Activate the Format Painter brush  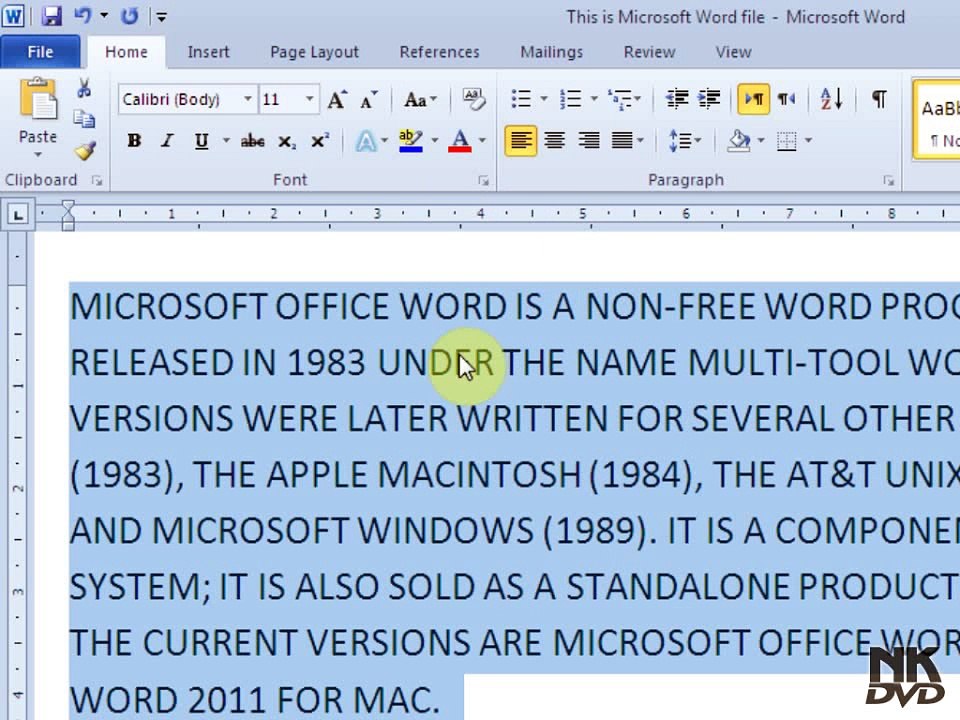point(84,149)
